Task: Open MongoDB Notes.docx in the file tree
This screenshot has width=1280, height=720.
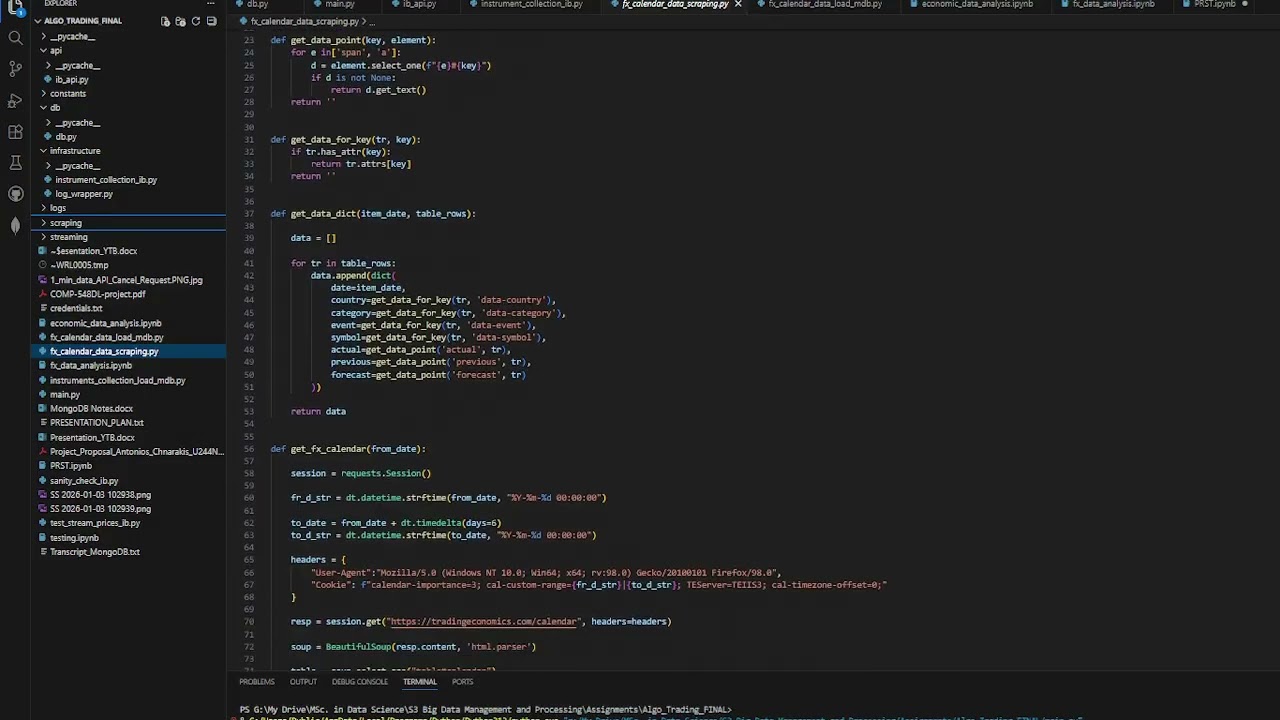Action: [x=91, y=409]
